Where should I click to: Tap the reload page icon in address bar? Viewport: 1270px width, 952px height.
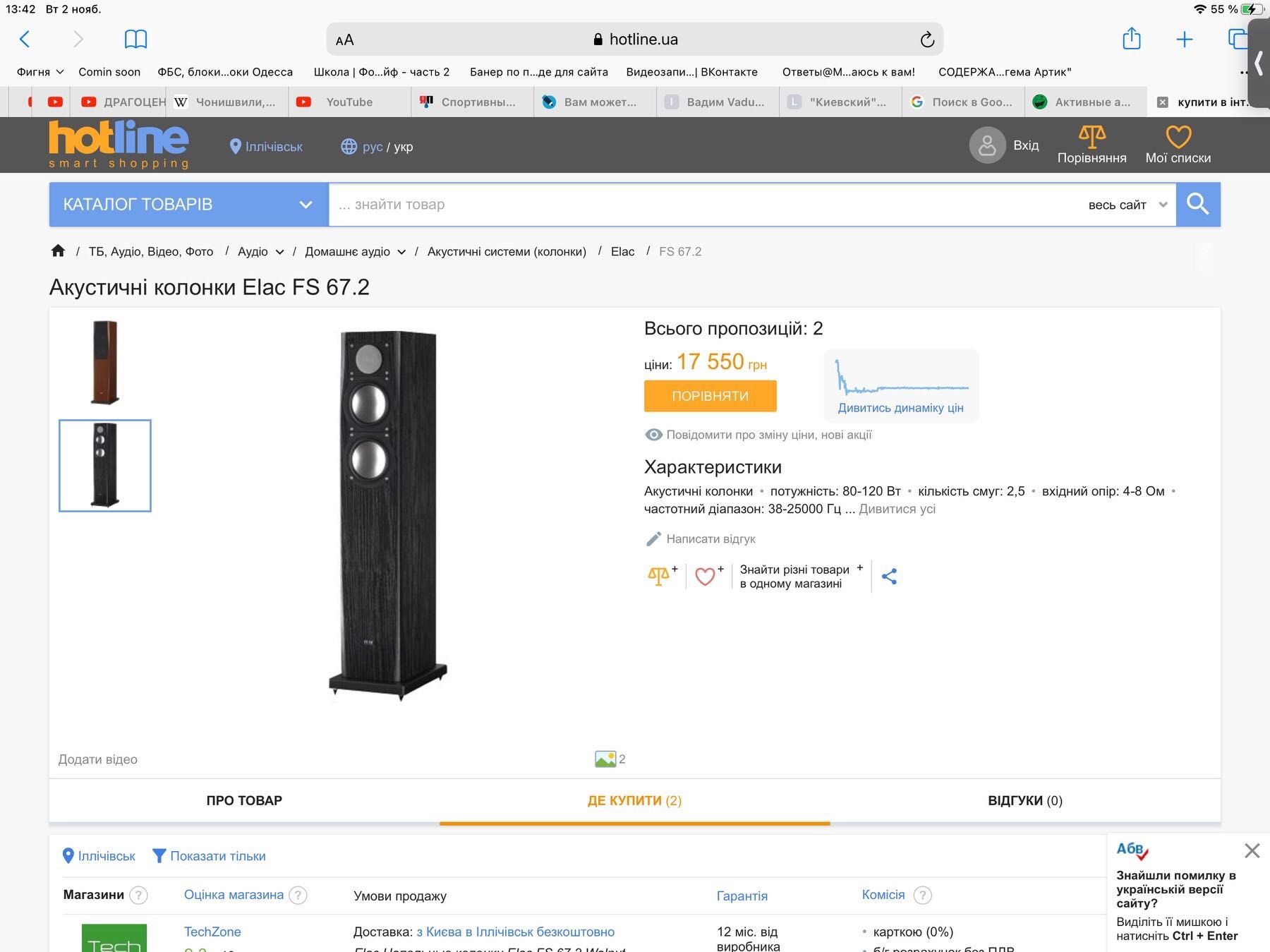(x=927, y=40)
